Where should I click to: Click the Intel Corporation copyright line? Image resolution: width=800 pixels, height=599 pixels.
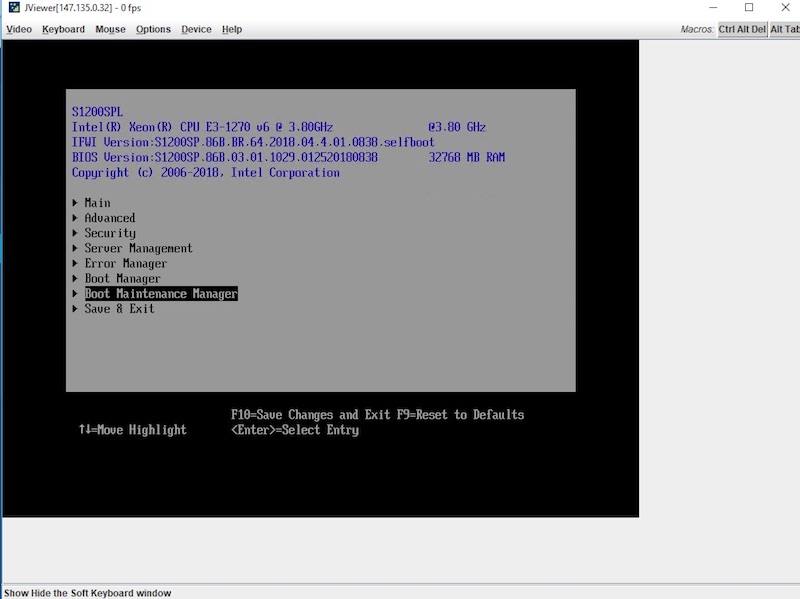(206, 172)
